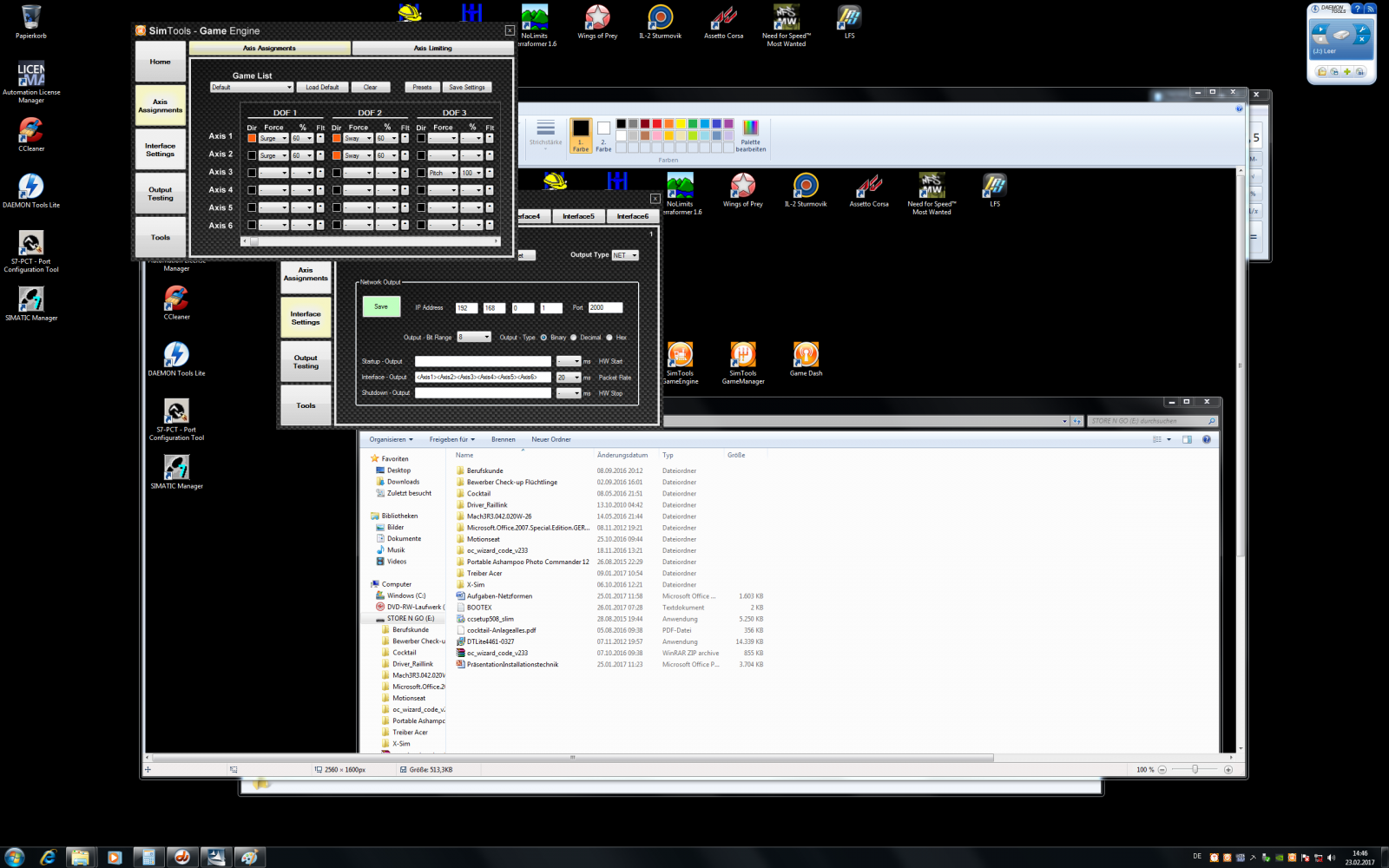
Task: Click the Paint zoom in plus button
Action: pyautogui.click(x=1228, y=770)
